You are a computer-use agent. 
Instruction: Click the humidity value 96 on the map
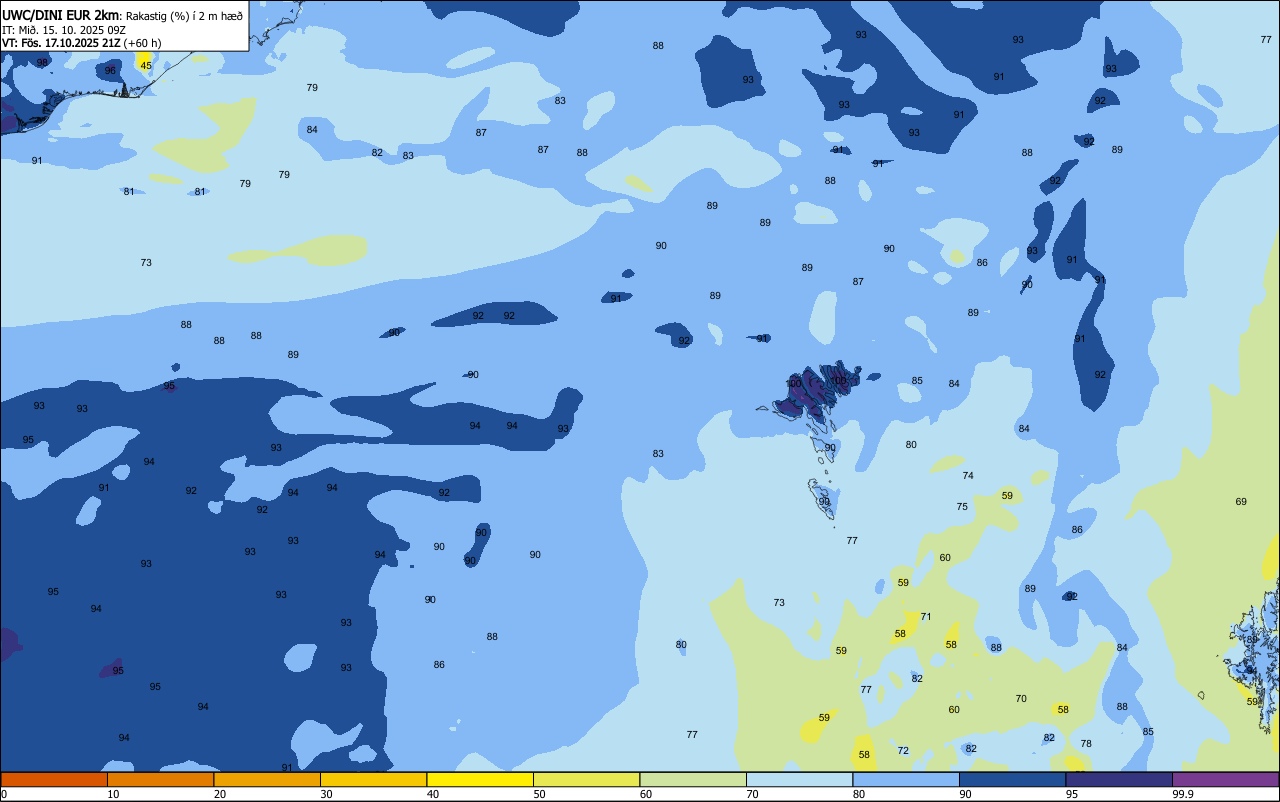[x=111, y=71]
